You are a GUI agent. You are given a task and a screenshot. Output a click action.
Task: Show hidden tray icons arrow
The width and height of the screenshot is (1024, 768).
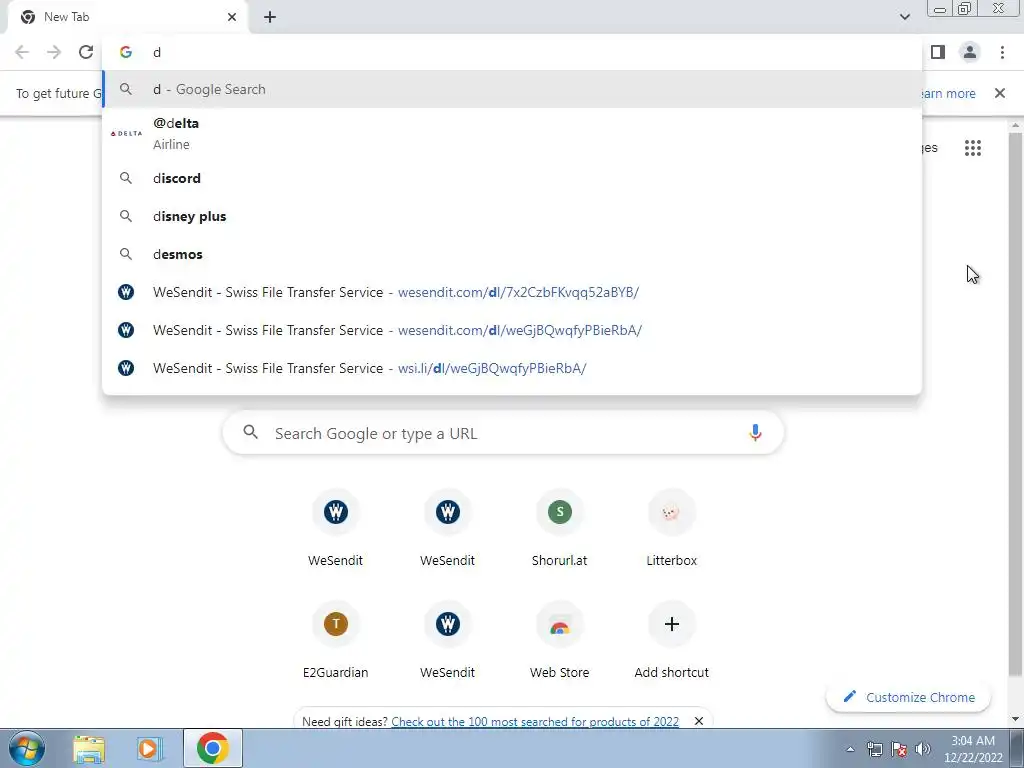[x=850, y=749]
